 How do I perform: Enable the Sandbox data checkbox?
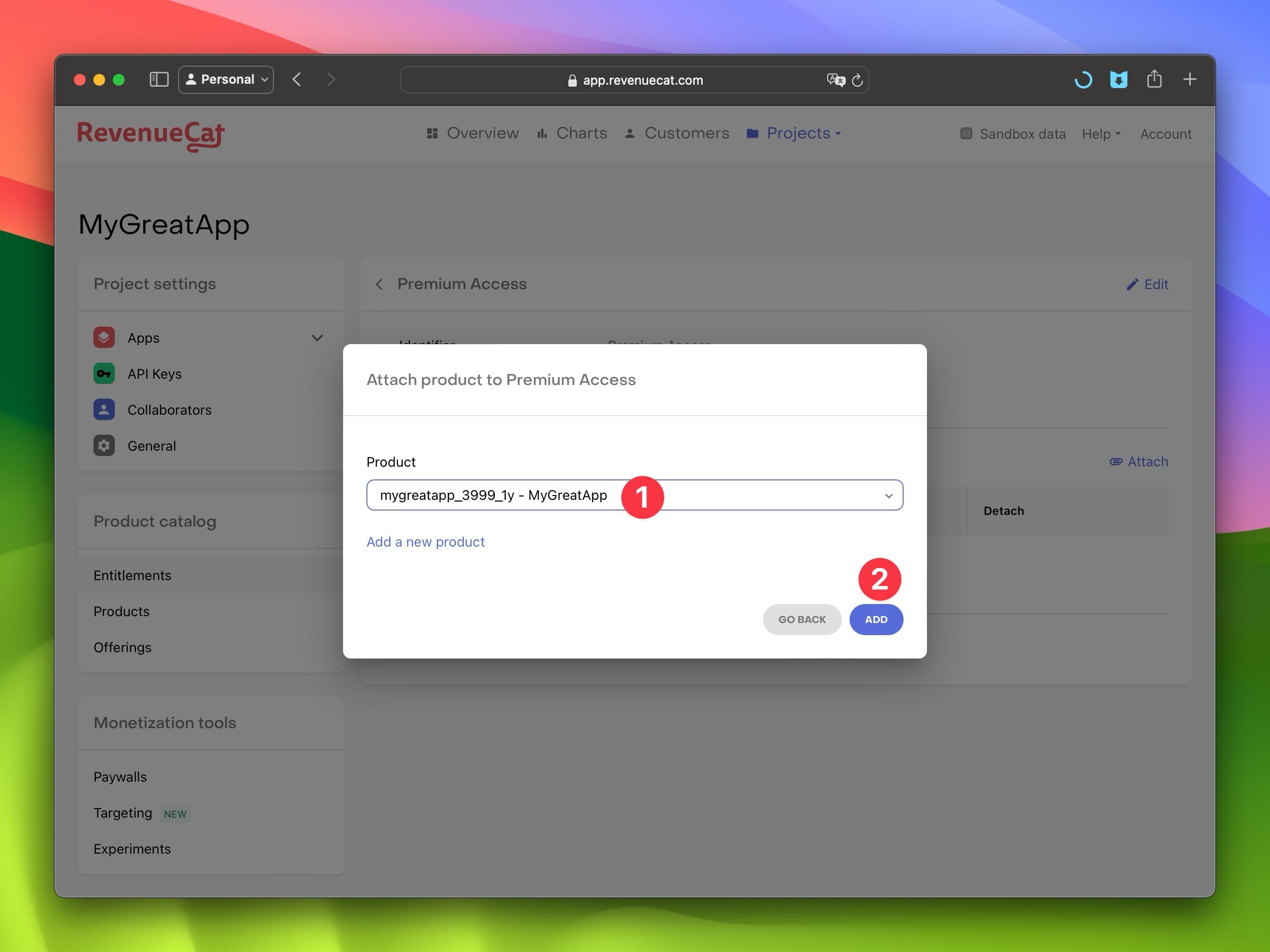point(966,133)
